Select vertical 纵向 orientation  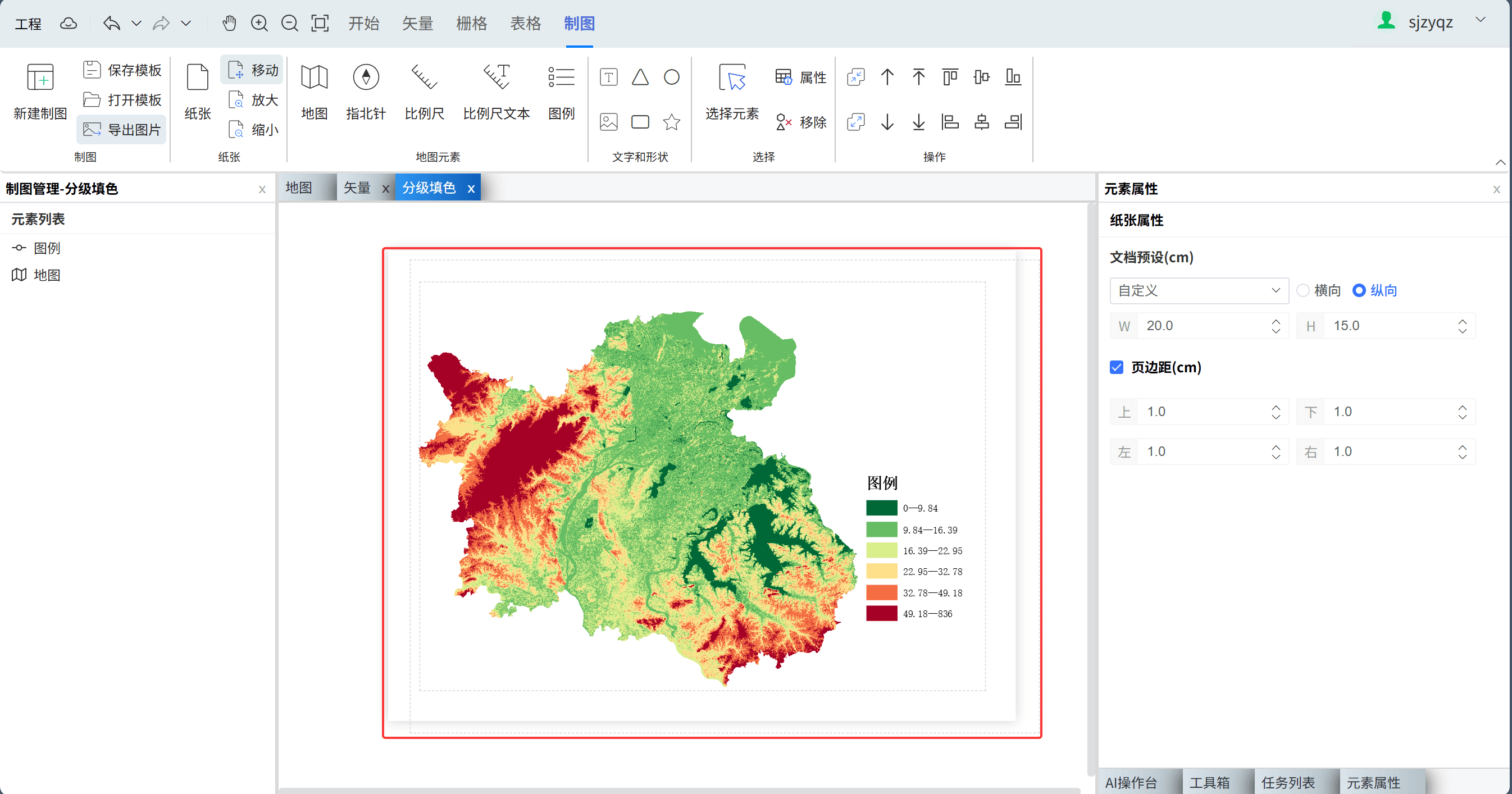pyautogui.click(x=1359, y=290)
